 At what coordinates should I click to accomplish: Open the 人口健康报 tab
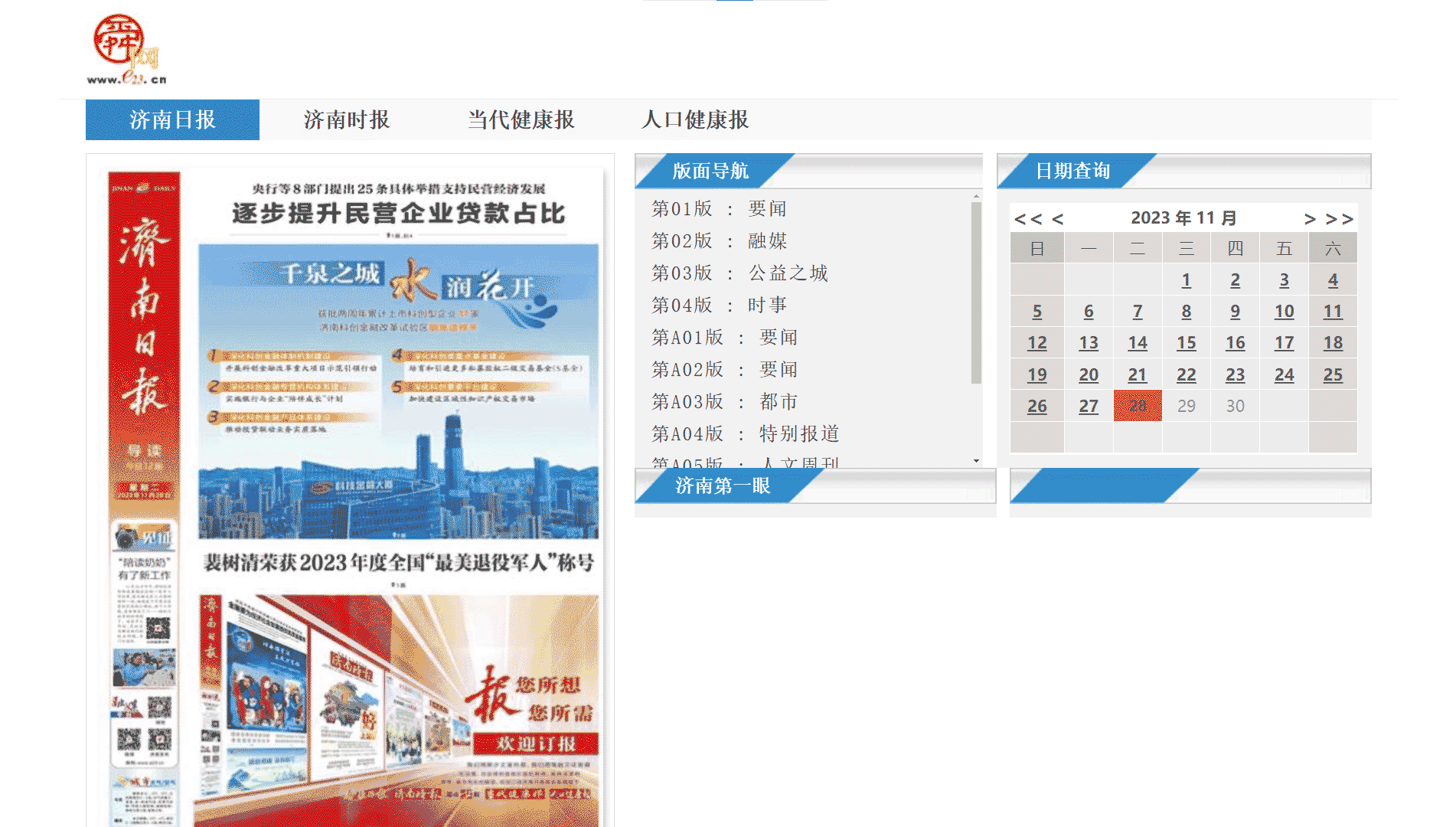point(695,120)
